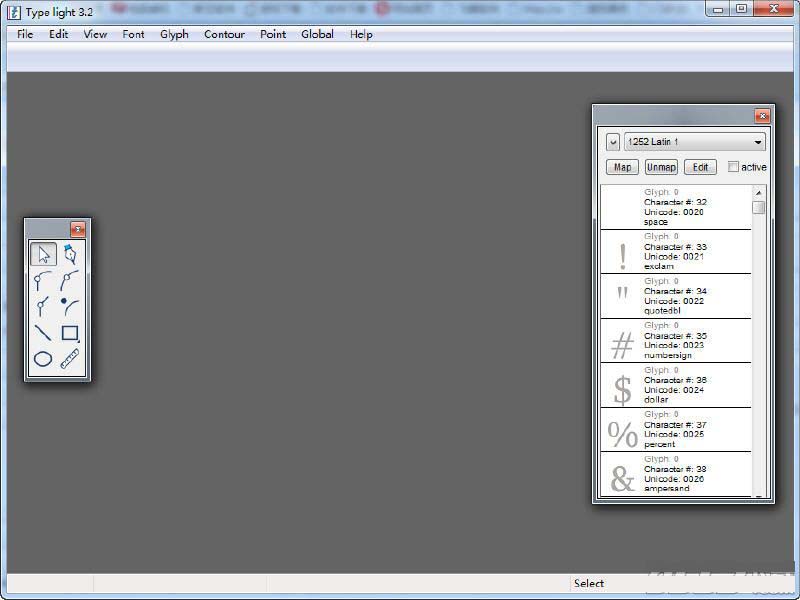The height and width of the screenshot is (600, 800).
Task: Click 'Character #: 37' text
Action: tap(675, 424)
